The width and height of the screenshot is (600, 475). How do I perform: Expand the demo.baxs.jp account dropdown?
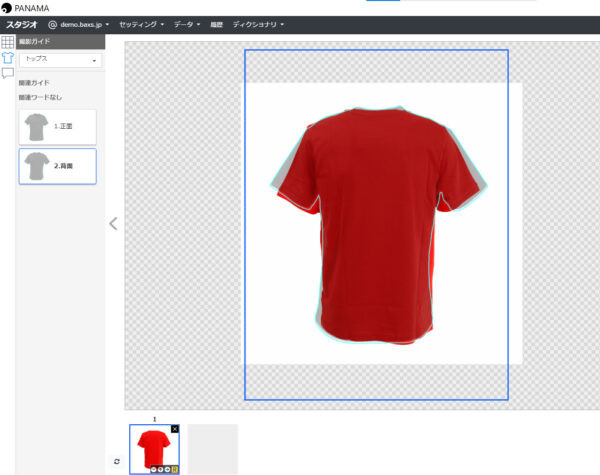pyautogui.click(x=79, y=24)
